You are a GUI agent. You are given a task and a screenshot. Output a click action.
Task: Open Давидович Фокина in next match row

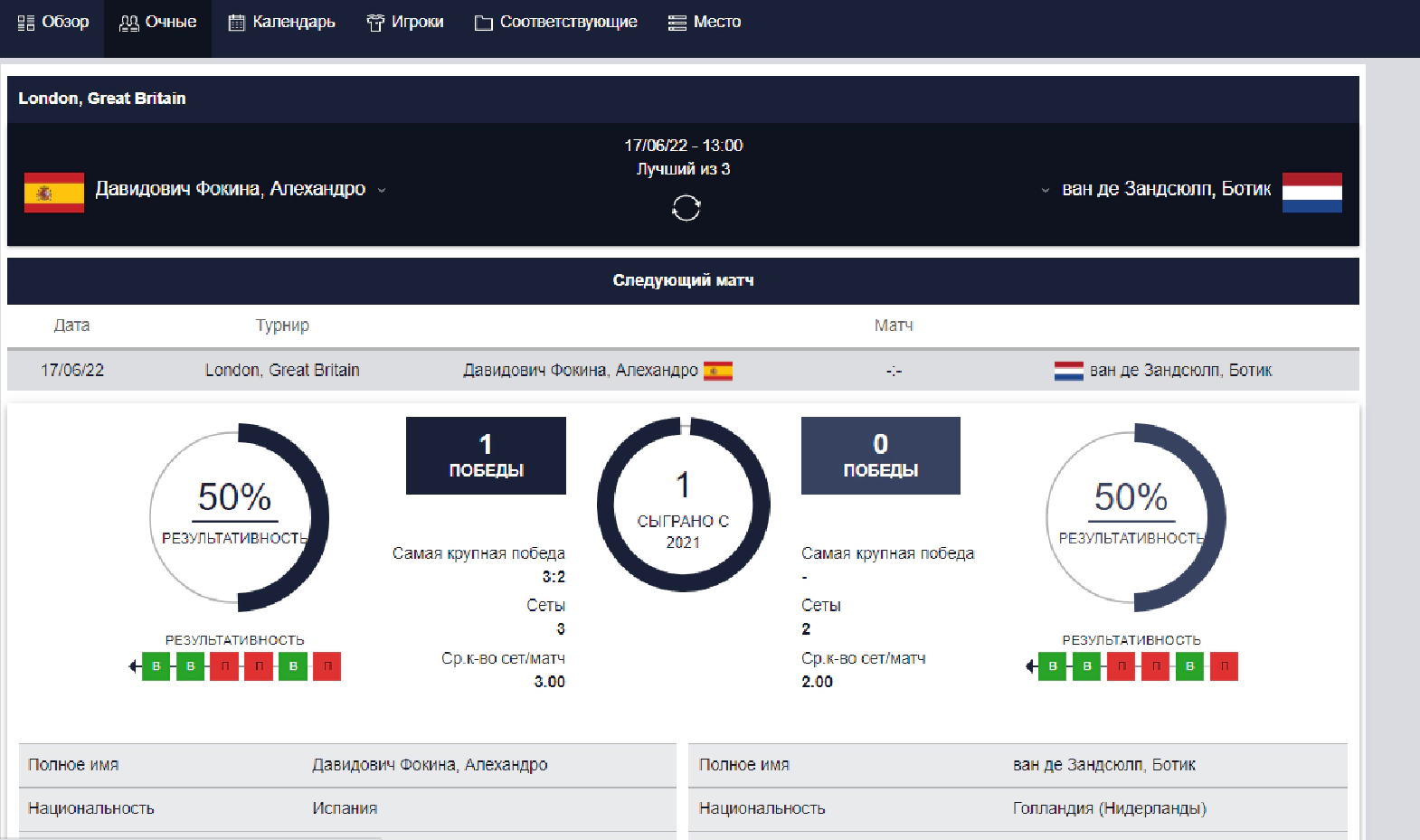point(581,371)
